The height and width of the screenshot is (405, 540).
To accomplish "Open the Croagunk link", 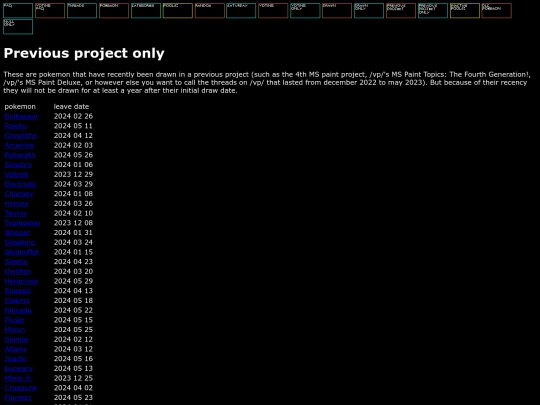I will 21,388.
